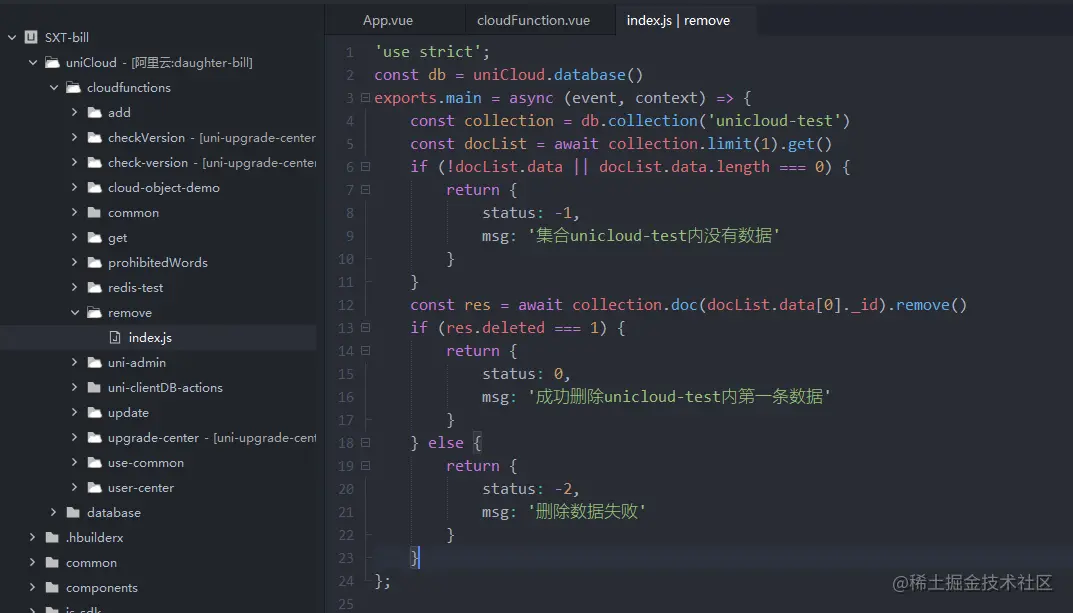Collapse the cloudfunctions folder chevron
The height and width of the screenshot is (613, 1073).
pyautogui.click(x=54, y=88)
